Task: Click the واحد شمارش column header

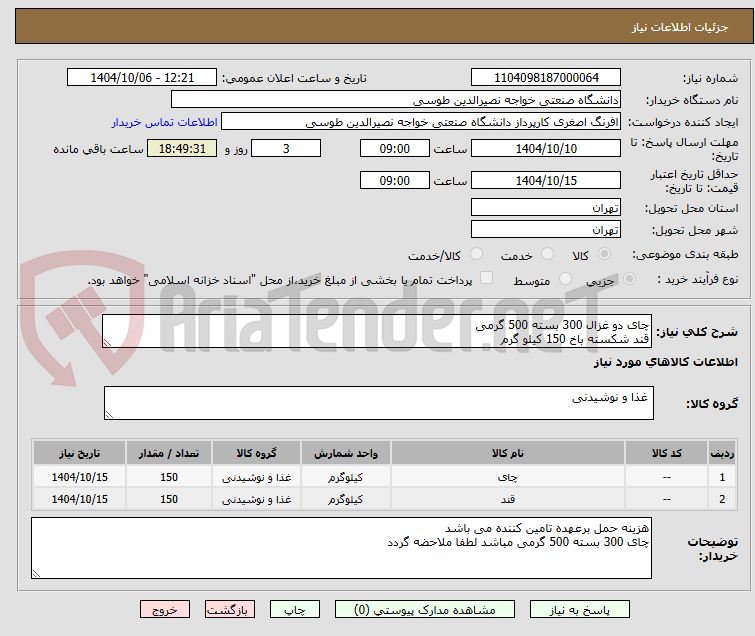Action: click(x=346, y=453)
